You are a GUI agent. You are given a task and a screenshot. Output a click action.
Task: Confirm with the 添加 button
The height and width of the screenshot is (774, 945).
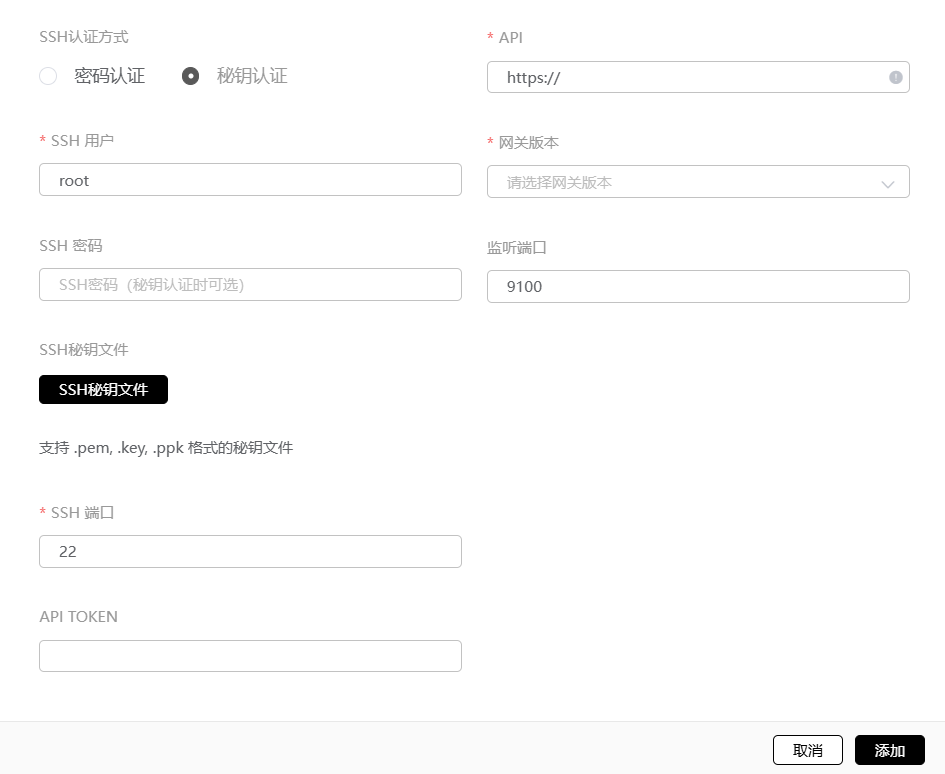pyautogui.click(x=889, y=750)
